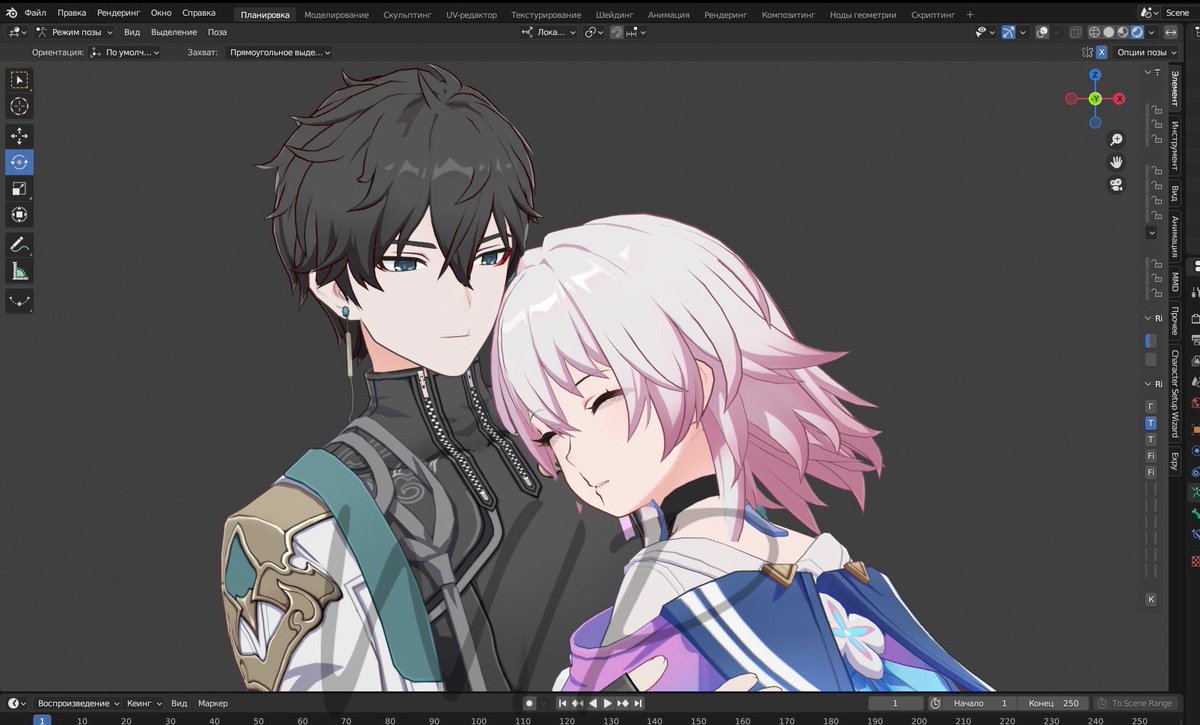The height and width of the screenshot is (725, 1200).
Task: Toggle the K button in sidebar
Action: [x=1151, y=599]
